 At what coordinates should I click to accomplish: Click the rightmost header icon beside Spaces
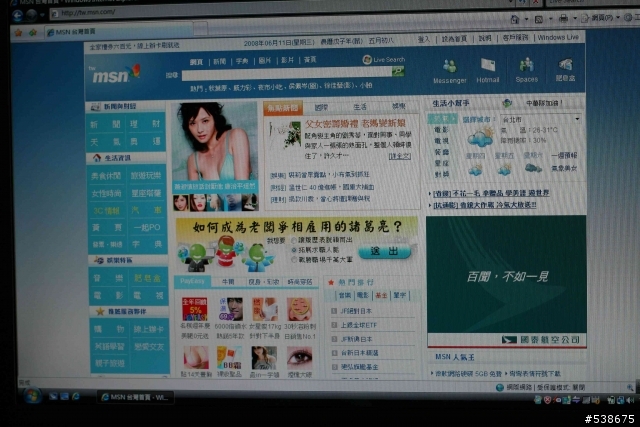click(x=565, y=64)
